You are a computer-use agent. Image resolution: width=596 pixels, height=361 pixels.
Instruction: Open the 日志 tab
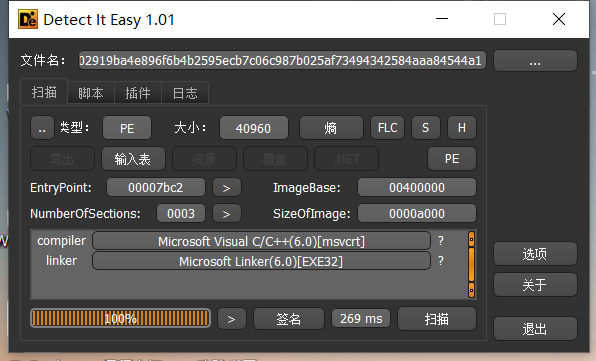click(x=185, y=93)
